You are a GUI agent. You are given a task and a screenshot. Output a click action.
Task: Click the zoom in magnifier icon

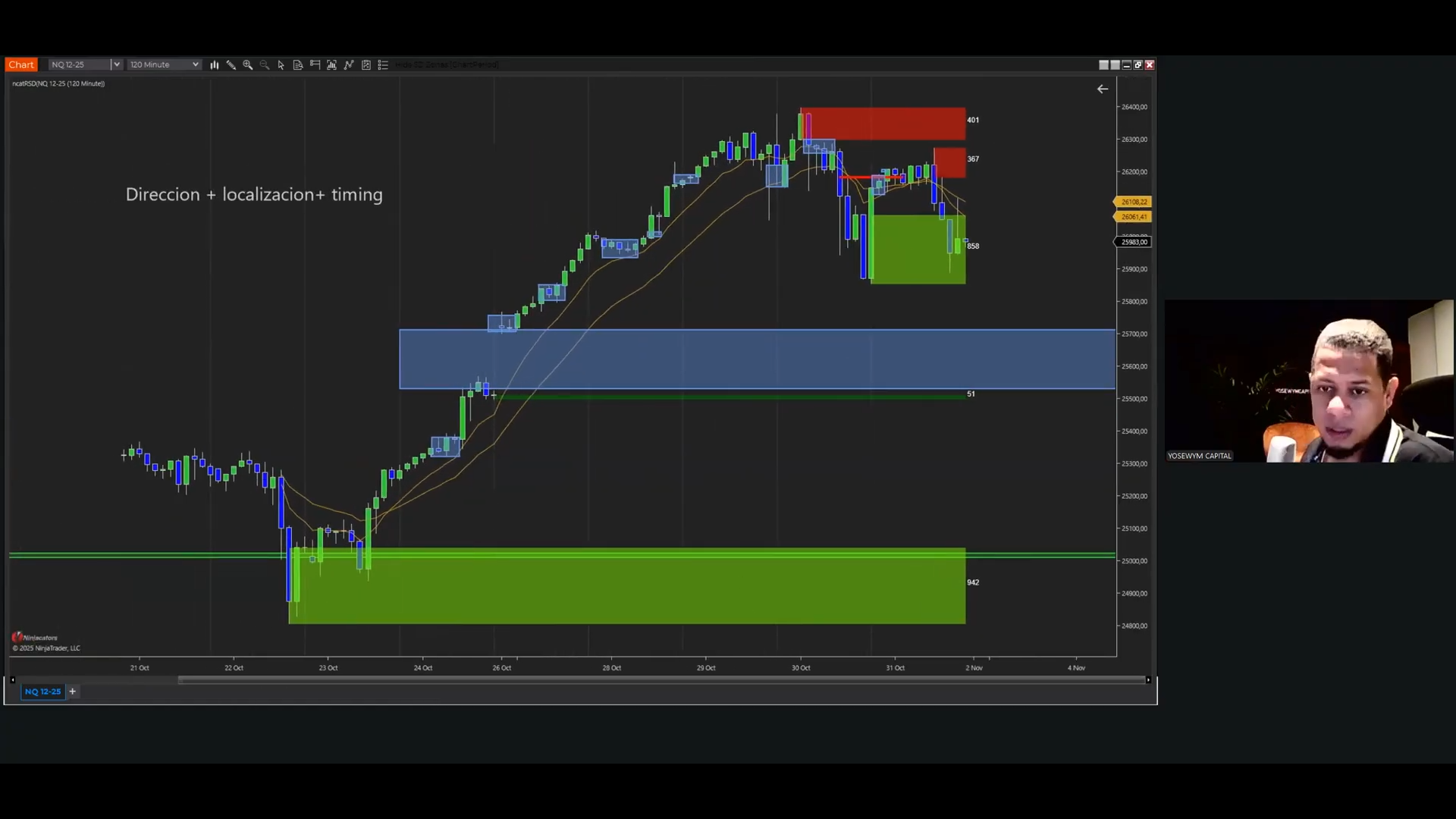click(248, 65)
